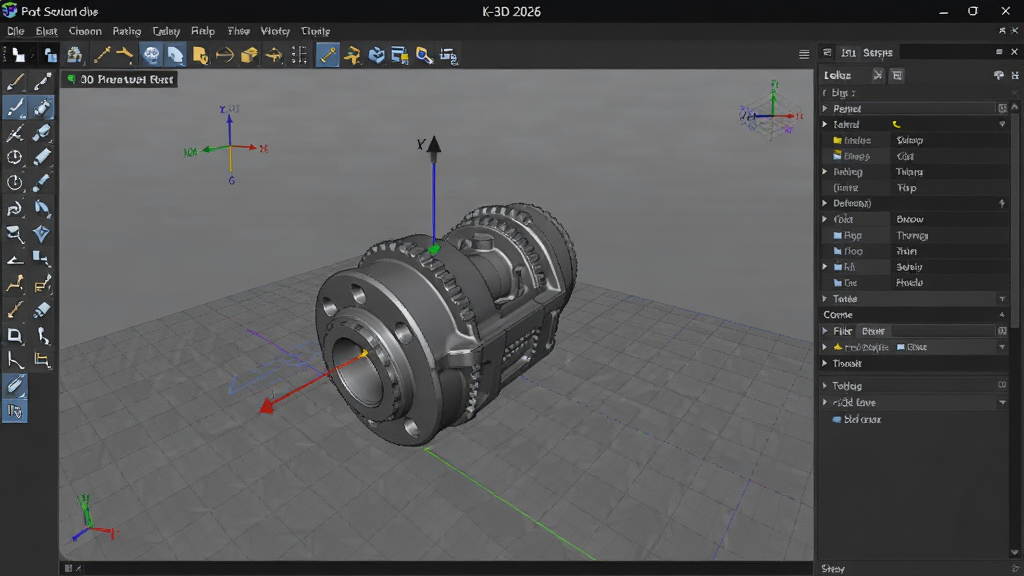Switch to the 'Setrps' tab in right panel
Screen dimensions: 1024x576
(x=878, y=52)
